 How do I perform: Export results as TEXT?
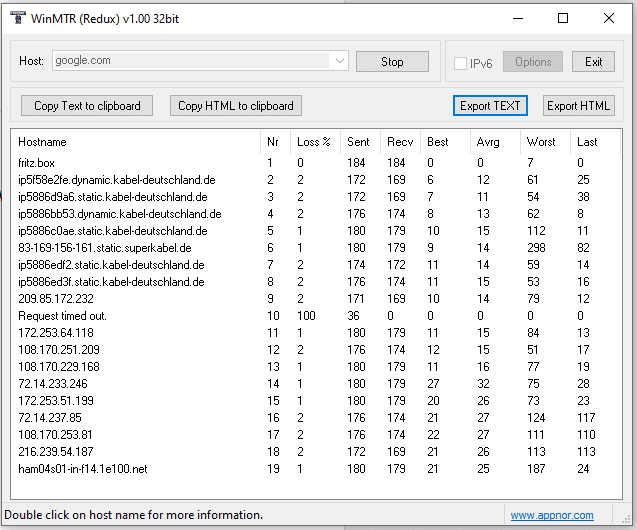point(490,106)
